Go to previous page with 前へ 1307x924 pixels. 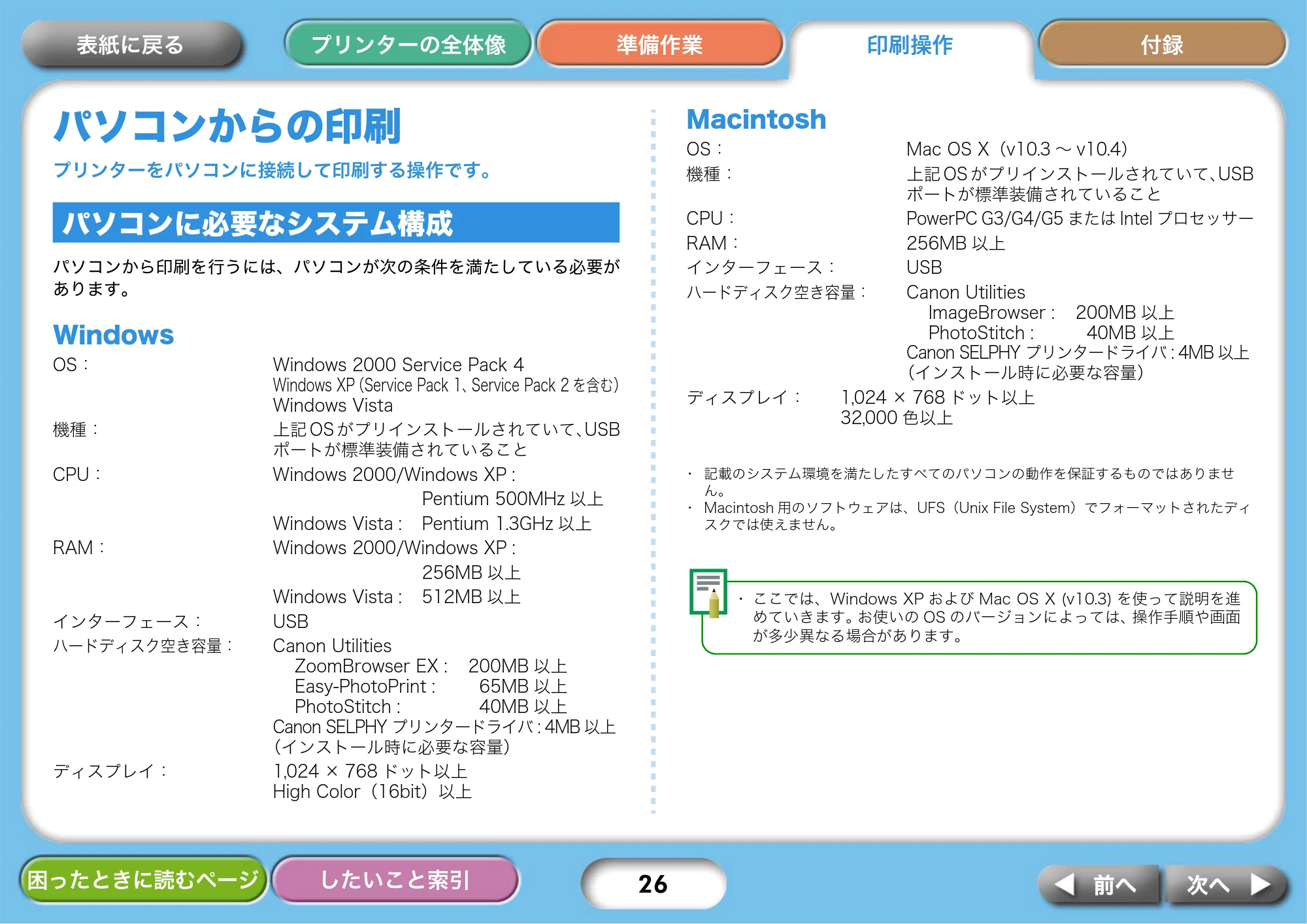click(x=1098, y=885)
